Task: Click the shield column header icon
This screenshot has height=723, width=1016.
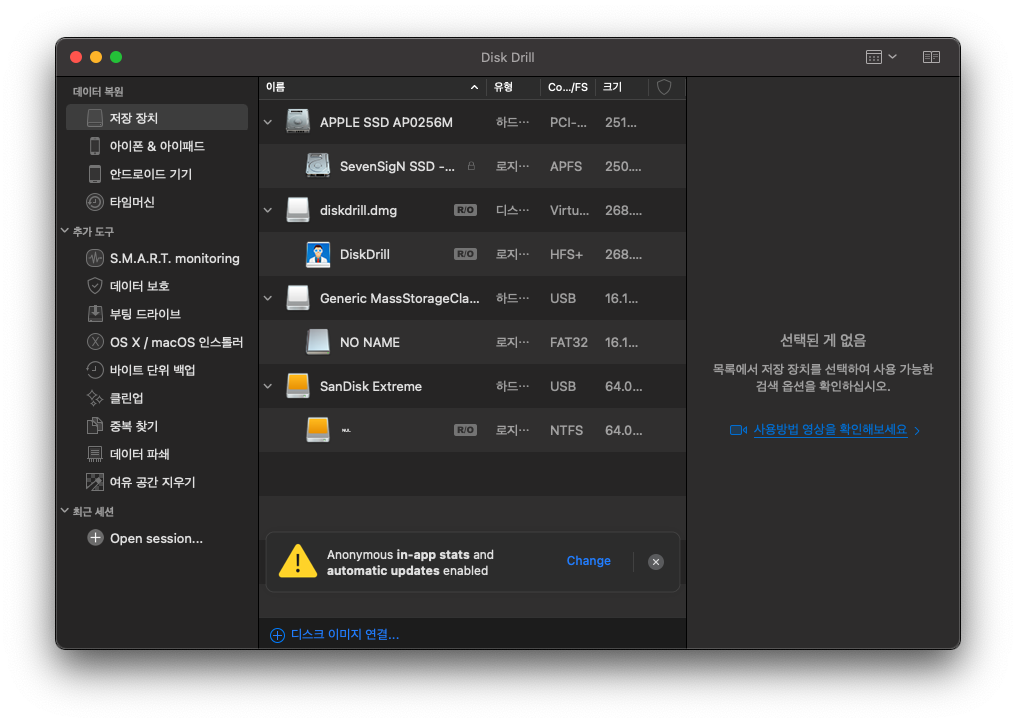Action: [x=664, y=87]
